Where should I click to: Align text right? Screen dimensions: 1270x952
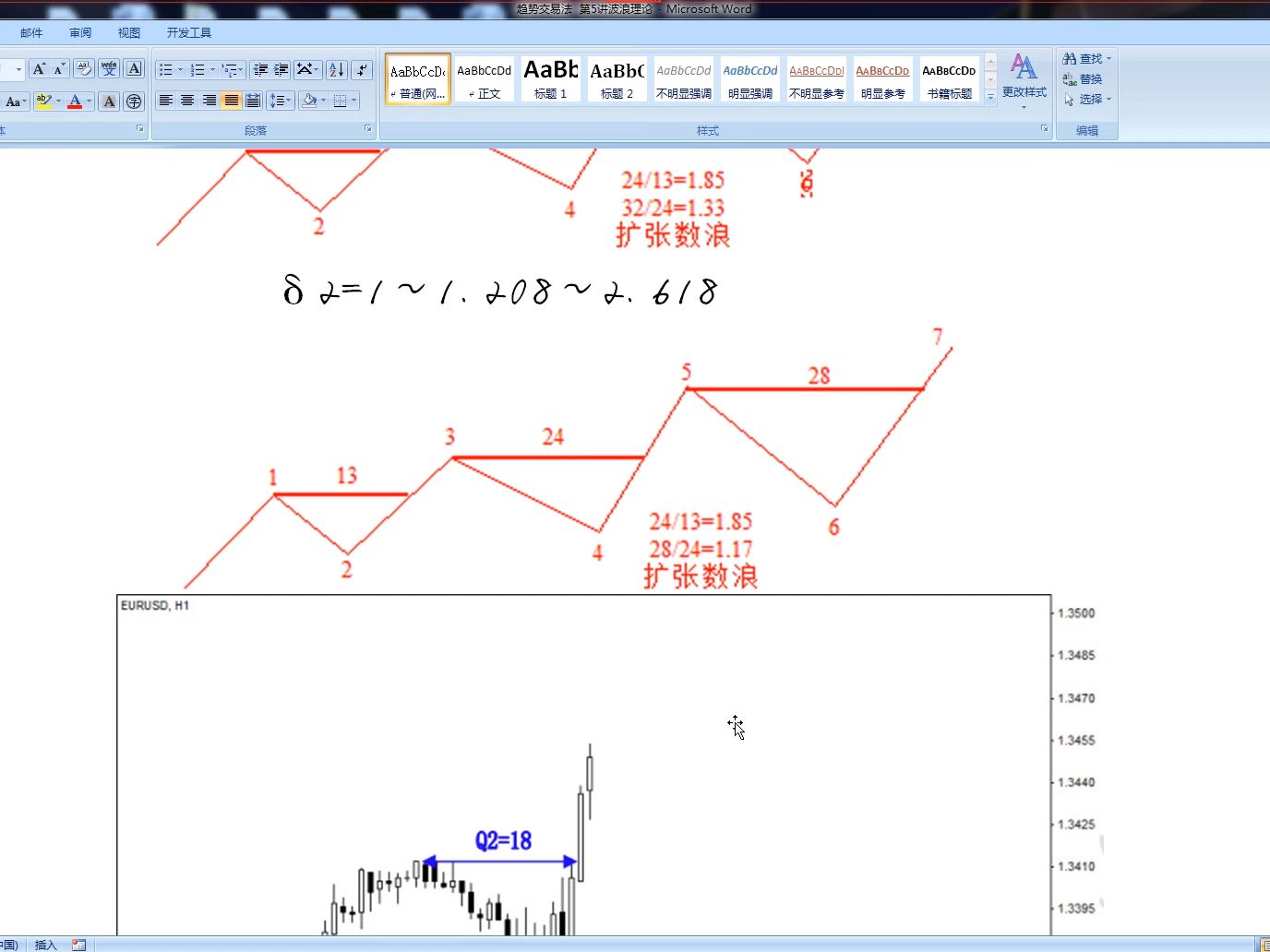tap(210, 101)
